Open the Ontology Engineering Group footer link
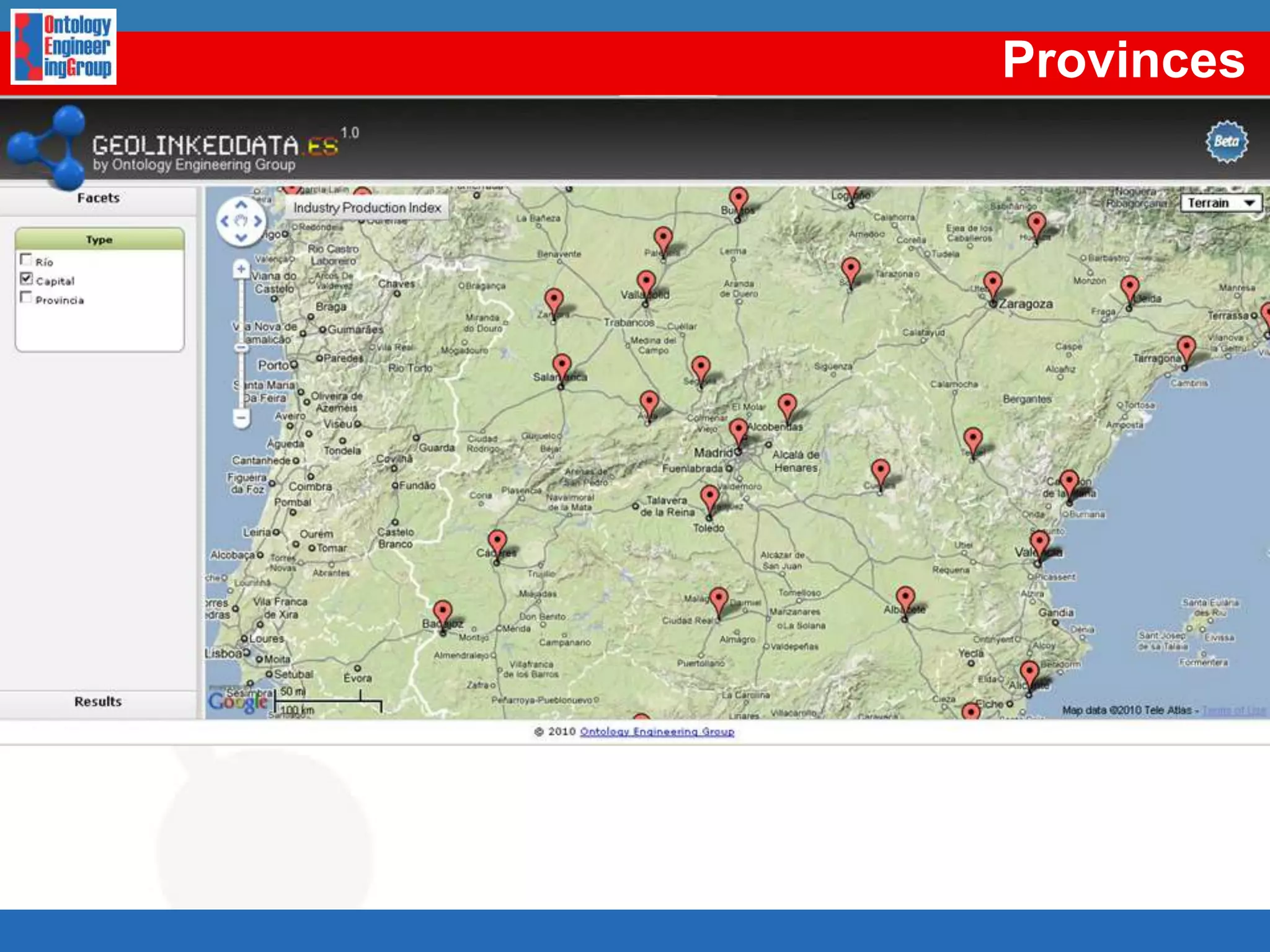Screen dimensions: 1270x952 (657, 732)
